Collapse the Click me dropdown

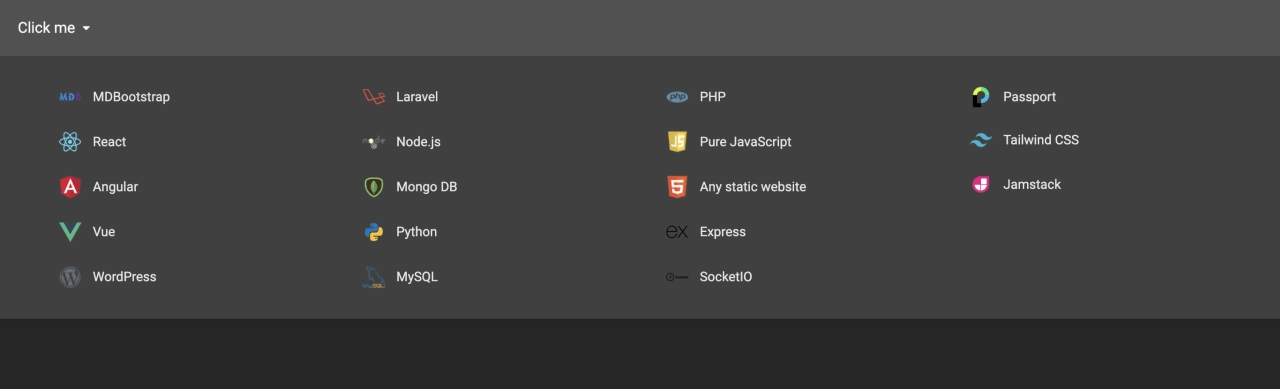tap(54, 28)
